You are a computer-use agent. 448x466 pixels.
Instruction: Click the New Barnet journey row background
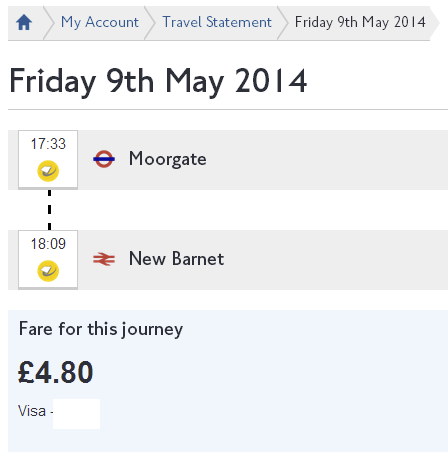click(228, 260)
